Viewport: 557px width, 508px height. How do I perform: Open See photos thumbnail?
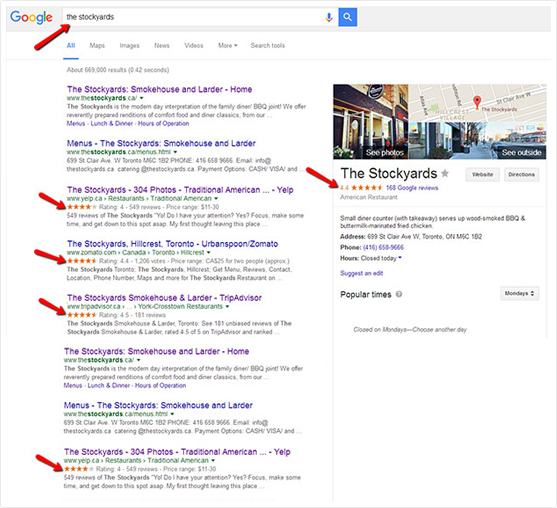[371, 121]
